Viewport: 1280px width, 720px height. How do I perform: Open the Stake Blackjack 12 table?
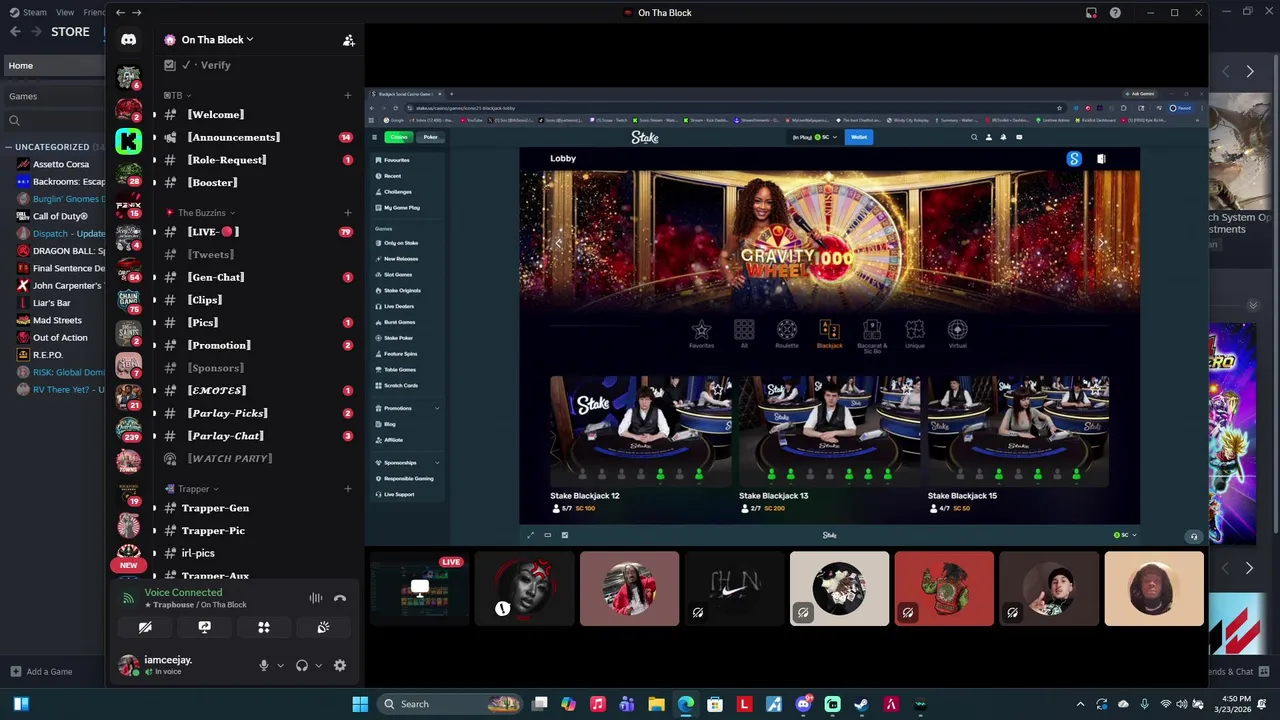640,445
